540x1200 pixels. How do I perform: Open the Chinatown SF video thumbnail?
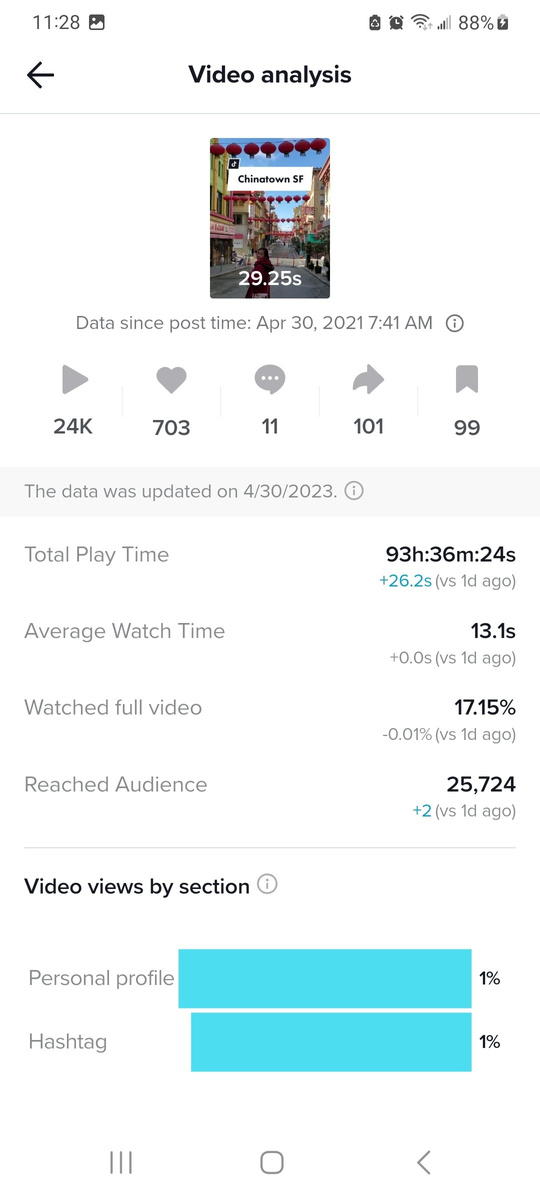[x=270, y=218]
